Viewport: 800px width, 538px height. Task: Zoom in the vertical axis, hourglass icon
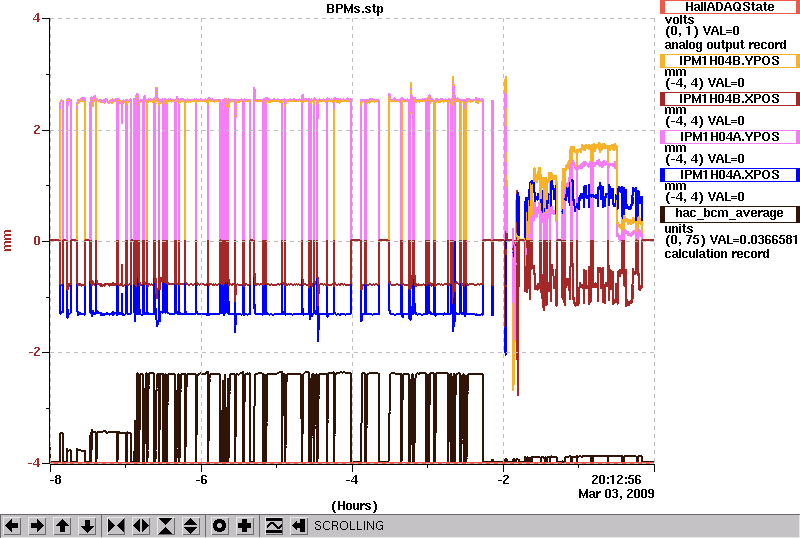(166, 526)
